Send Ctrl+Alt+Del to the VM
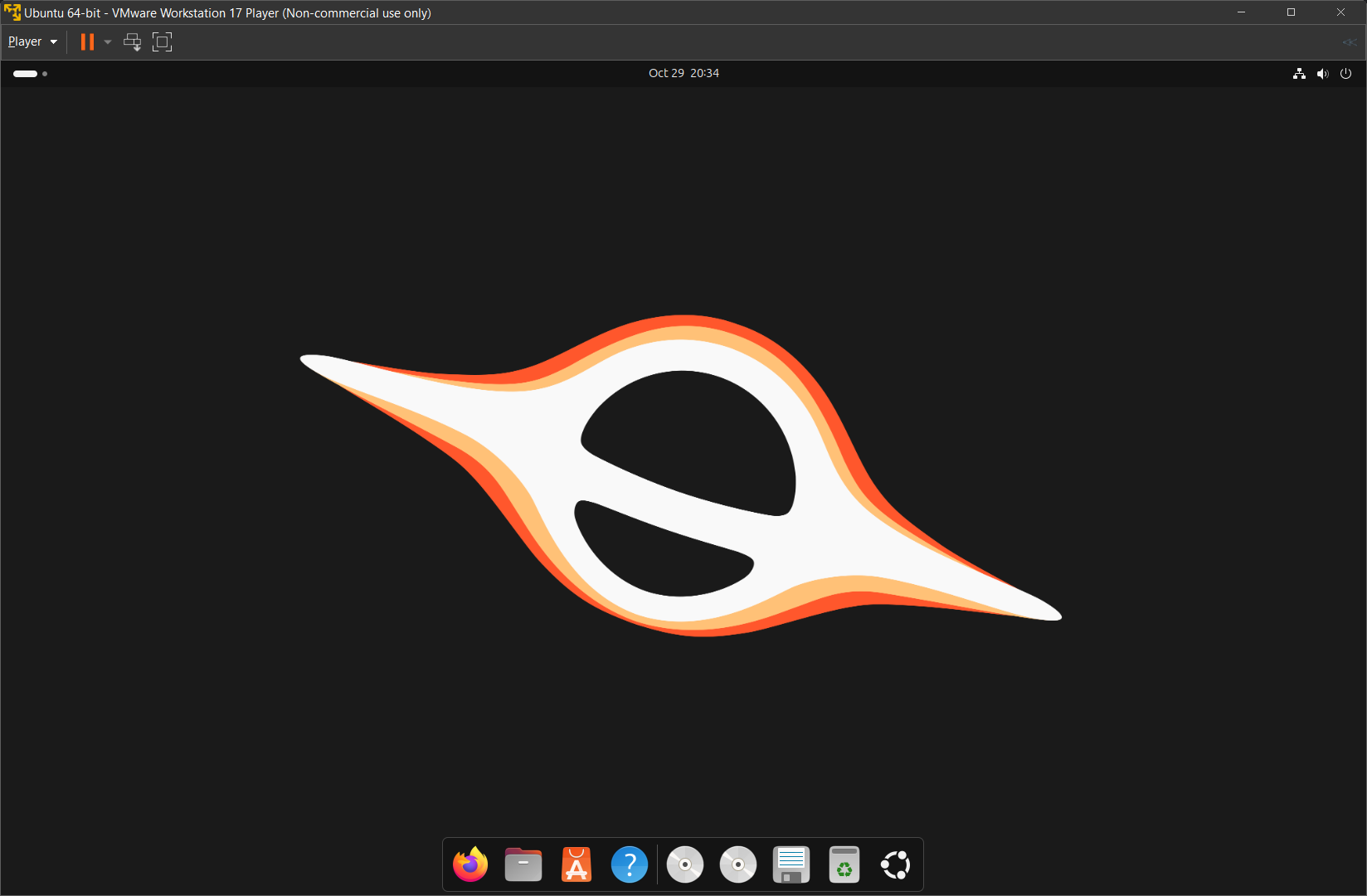1367x896 pixels. (133, 41)
